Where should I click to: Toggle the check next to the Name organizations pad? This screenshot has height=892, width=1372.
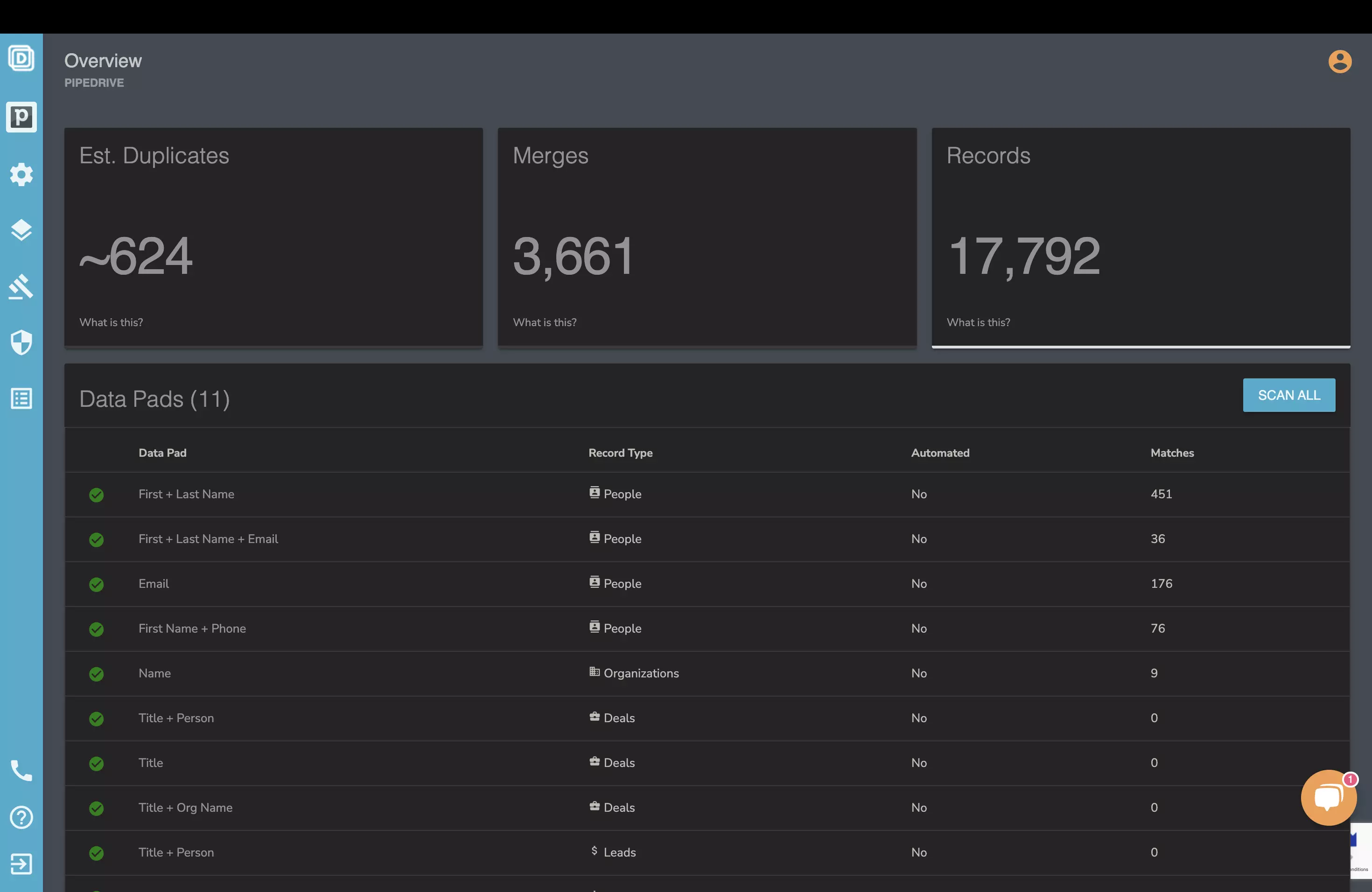pos(96,674)
